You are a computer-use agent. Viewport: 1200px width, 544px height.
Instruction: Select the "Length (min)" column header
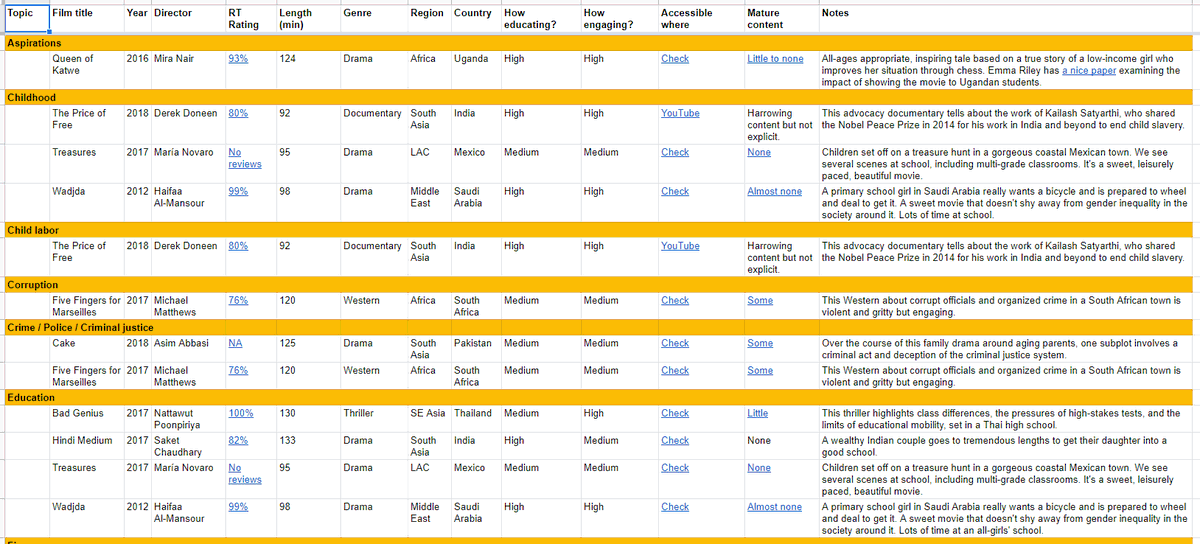click(x=307, y=19)
